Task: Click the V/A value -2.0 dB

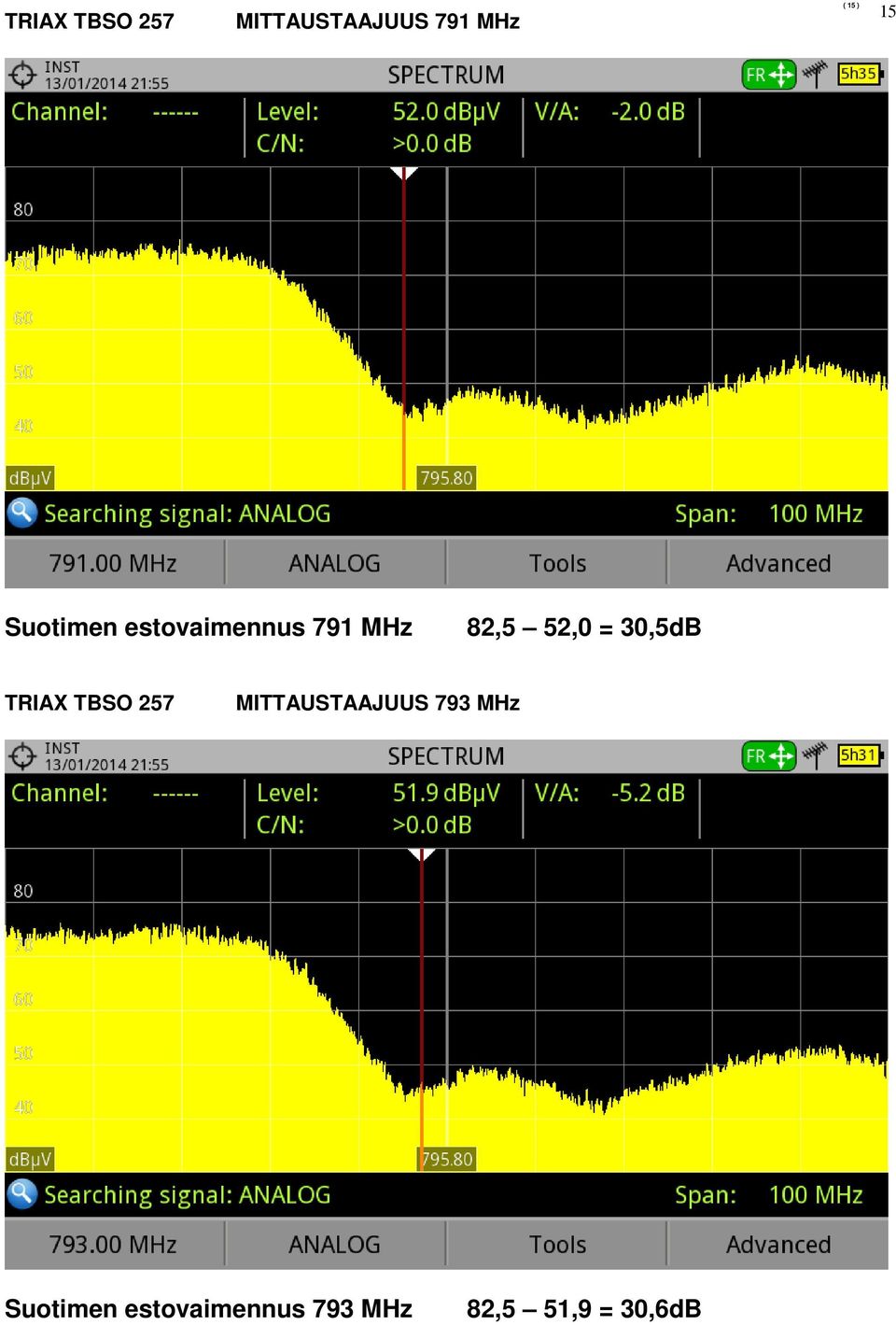Action: click(648, 112)
